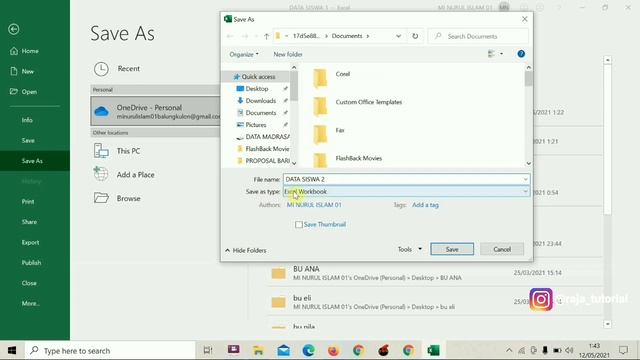Go up one folder level in dialog
Viewport: 640px width, 360px height.
(267, 36)
